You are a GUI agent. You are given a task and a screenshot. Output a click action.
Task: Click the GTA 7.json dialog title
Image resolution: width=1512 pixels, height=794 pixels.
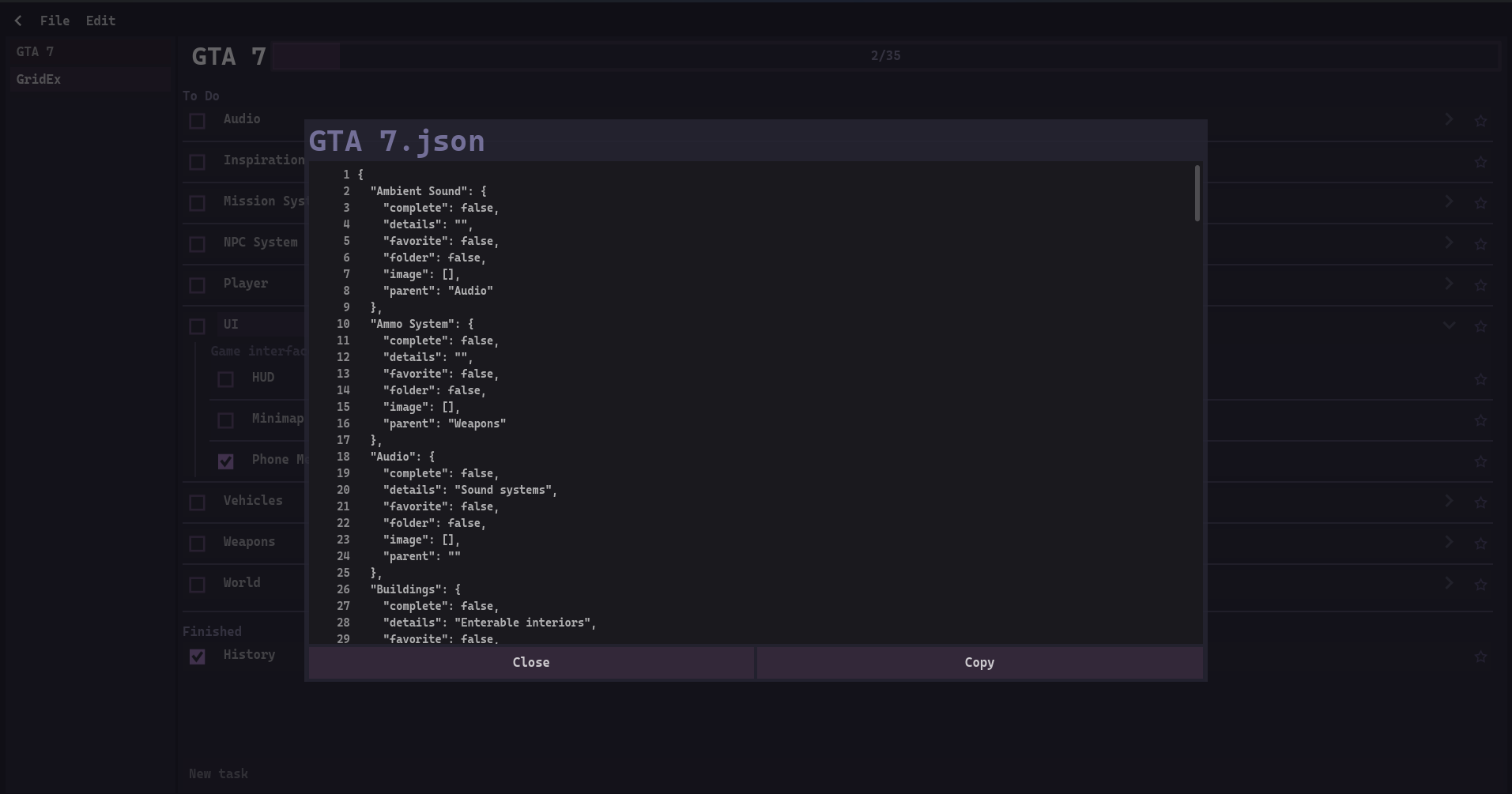pyautogui.click(x=397, y=141)
